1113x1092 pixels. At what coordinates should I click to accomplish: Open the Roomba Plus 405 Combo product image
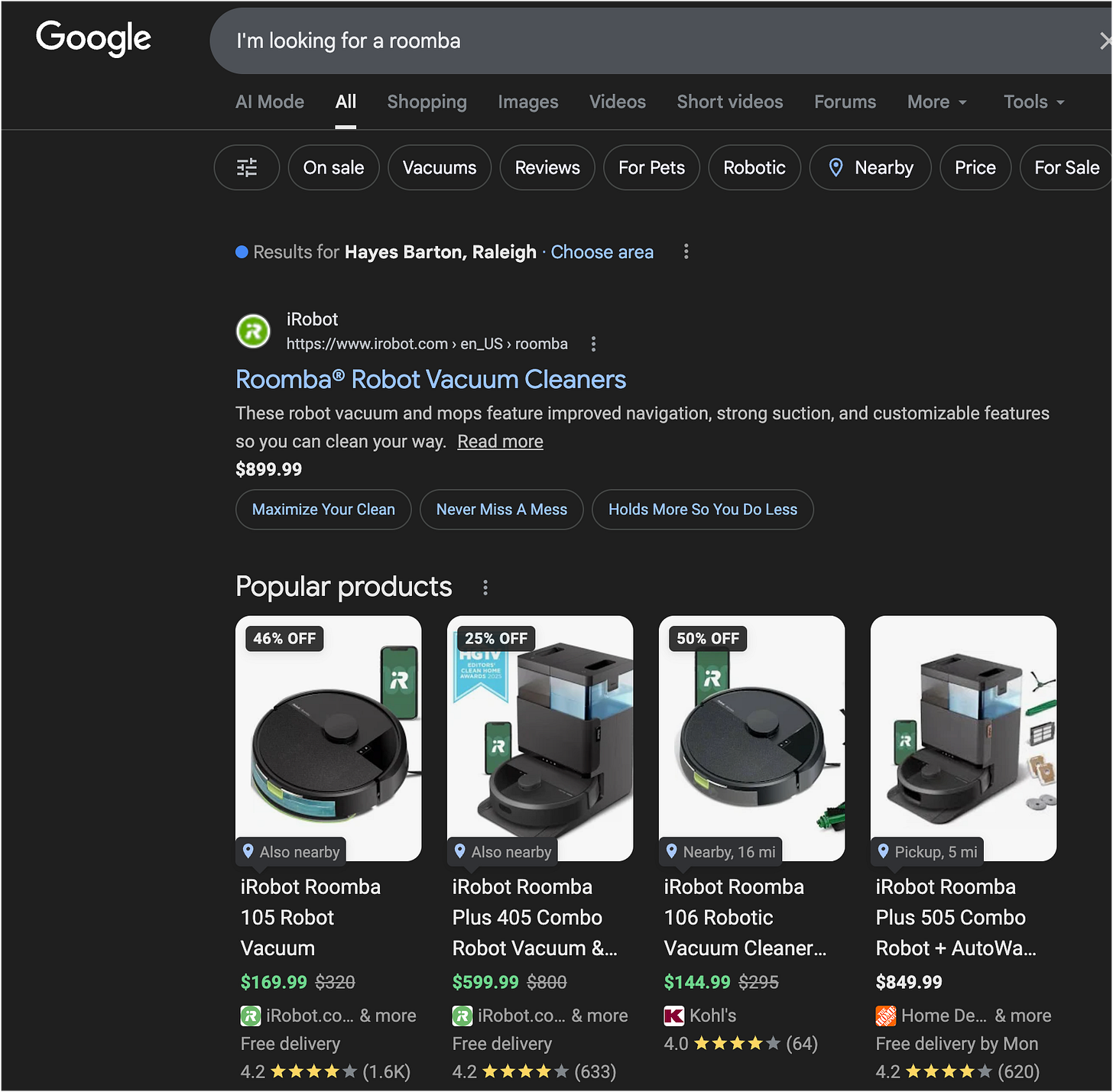540,738
